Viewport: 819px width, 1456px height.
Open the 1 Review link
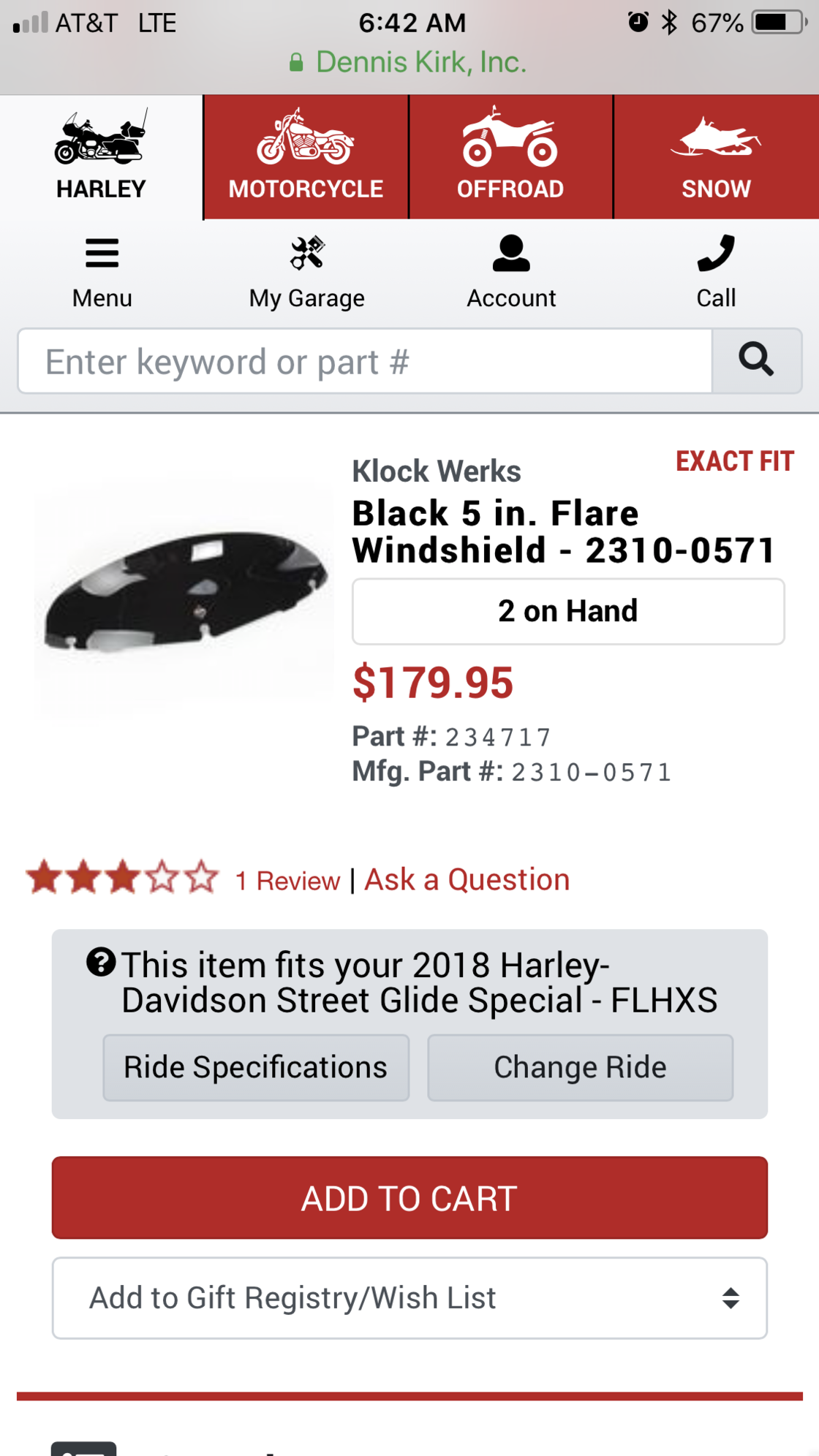[287, 881]
